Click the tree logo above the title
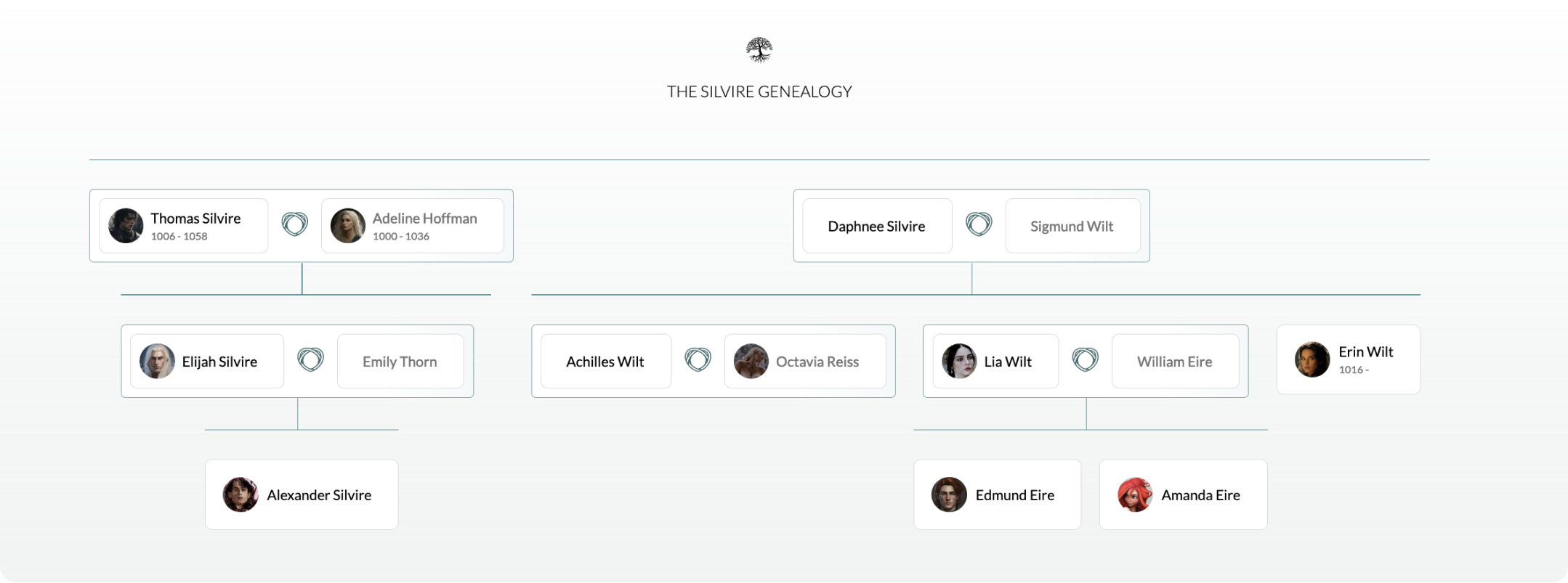Screen dimensions: 1568x583 pyautogui.click(x=759, y=50)
